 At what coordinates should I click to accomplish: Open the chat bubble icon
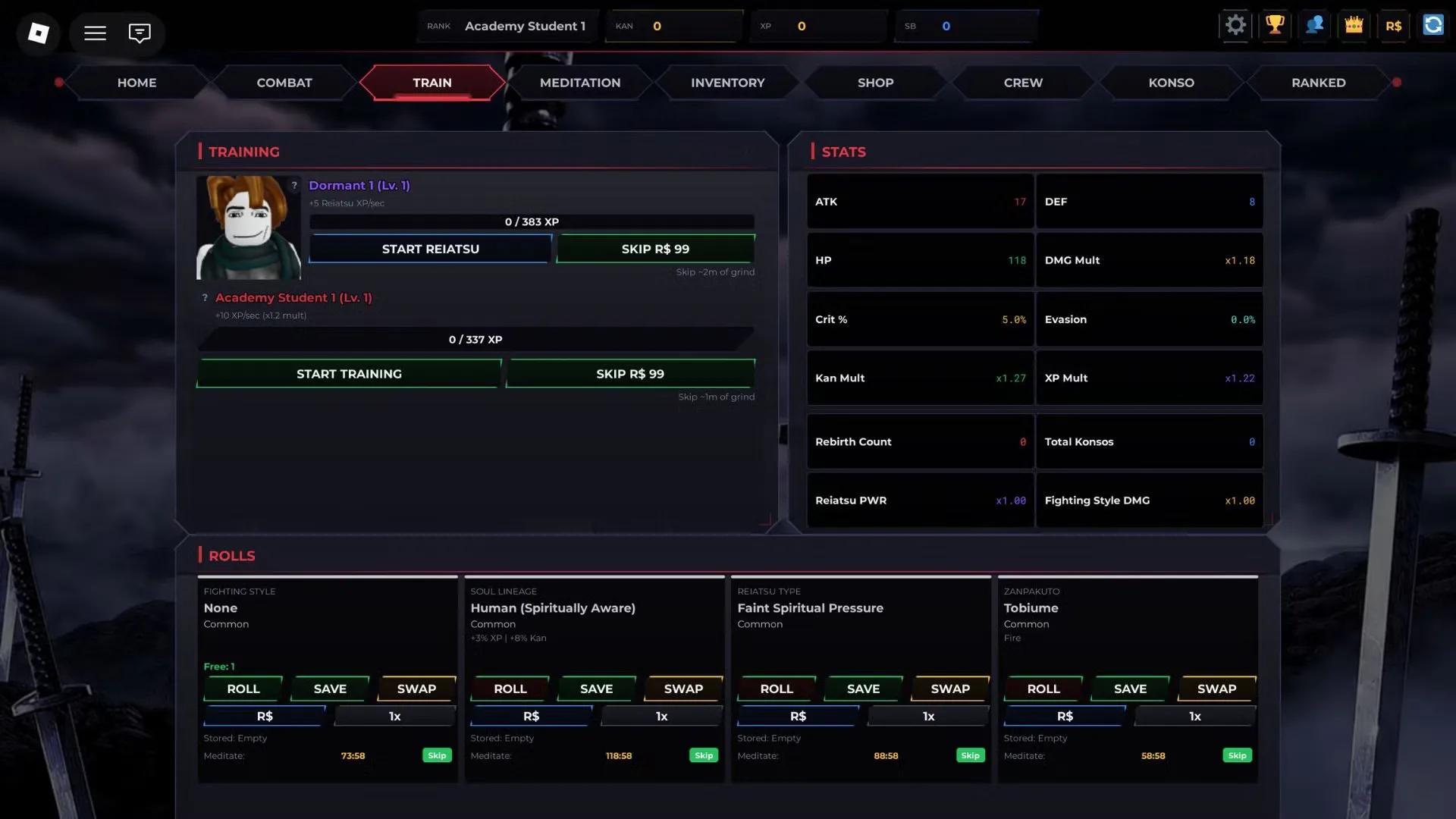coord(140,33)
